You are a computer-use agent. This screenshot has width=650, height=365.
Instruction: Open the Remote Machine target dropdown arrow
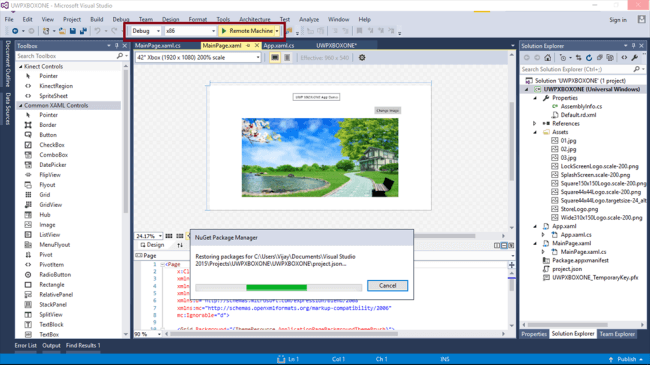[x=277, y=31]
